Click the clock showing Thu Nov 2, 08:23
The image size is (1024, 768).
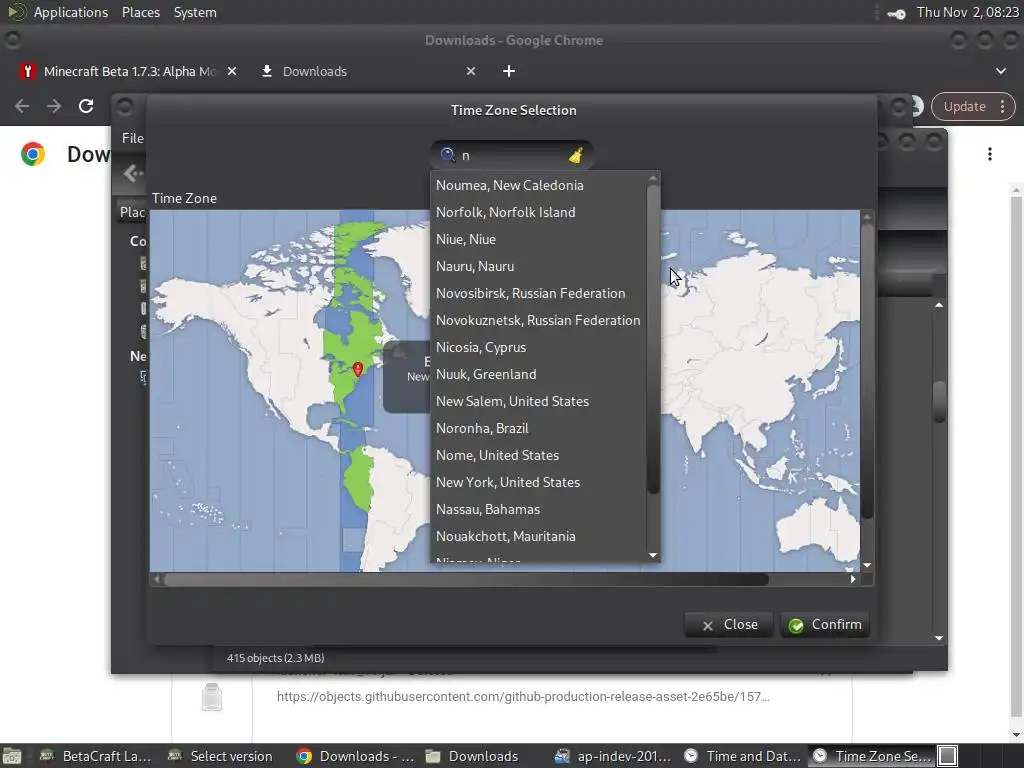tap(967, 12)
